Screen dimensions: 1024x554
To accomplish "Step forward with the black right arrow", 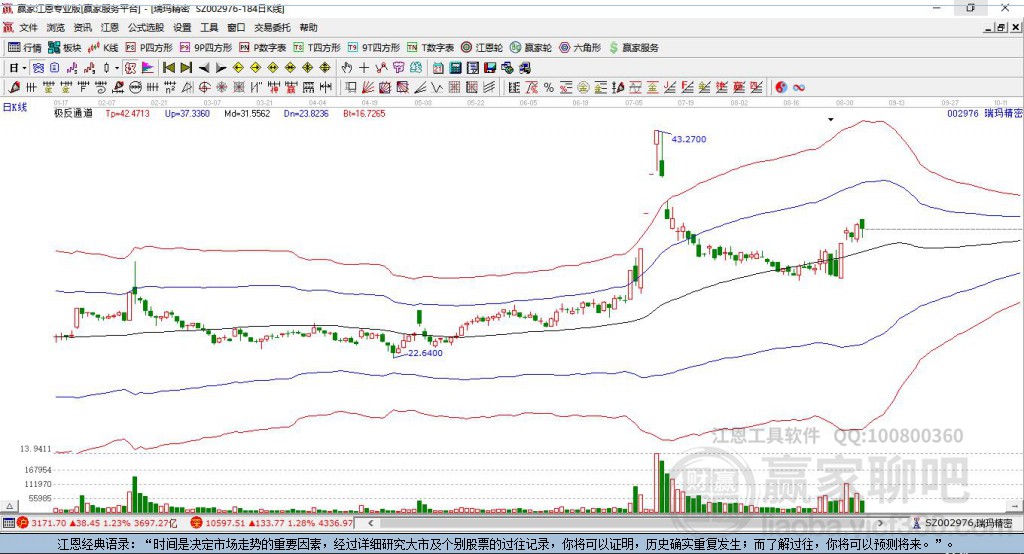I will pyautogui.click(x=221, y=68).
